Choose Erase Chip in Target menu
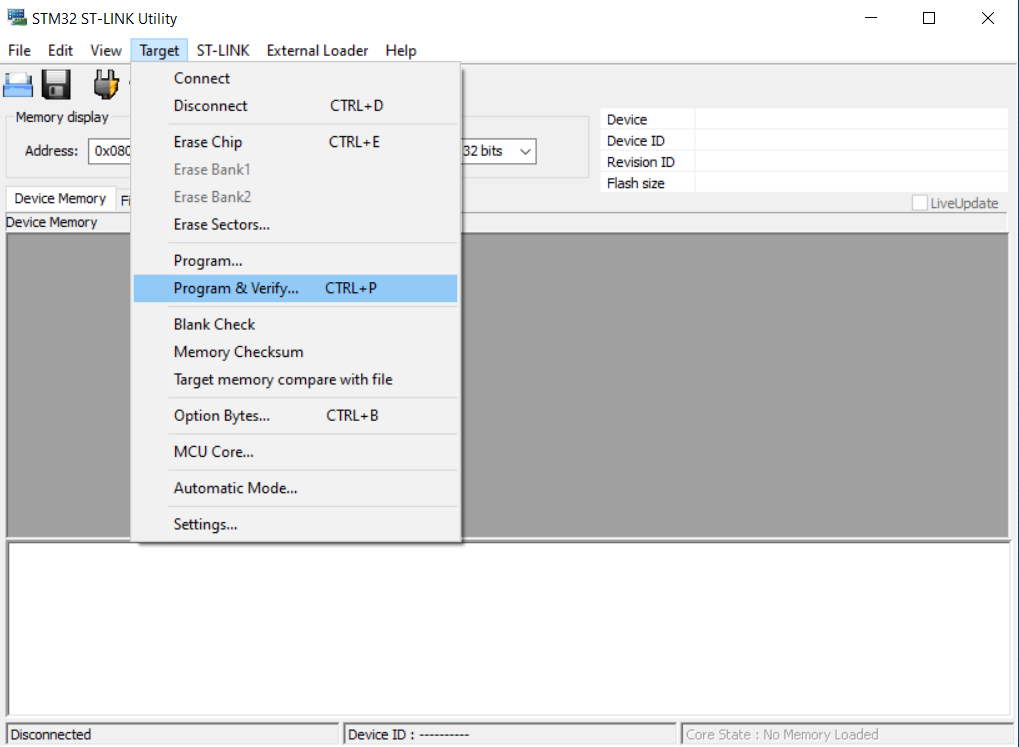 click(208, 142)
